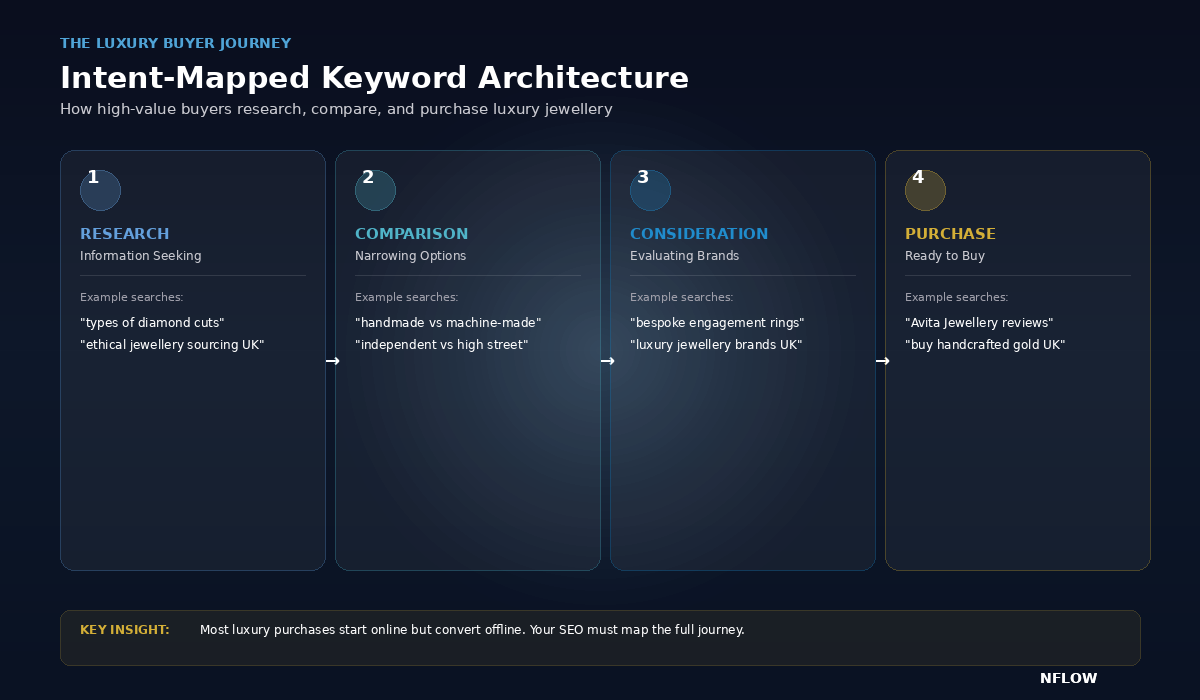Select the CONSIDERATION stage heading
This screenshot has width=1200, height=700.
699,234
